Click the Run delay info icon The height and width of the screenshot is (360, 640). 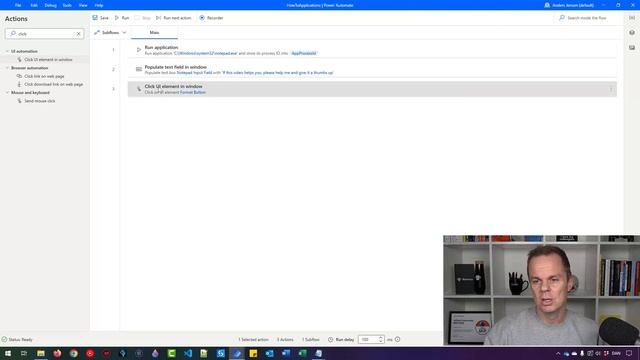point(398,340)
